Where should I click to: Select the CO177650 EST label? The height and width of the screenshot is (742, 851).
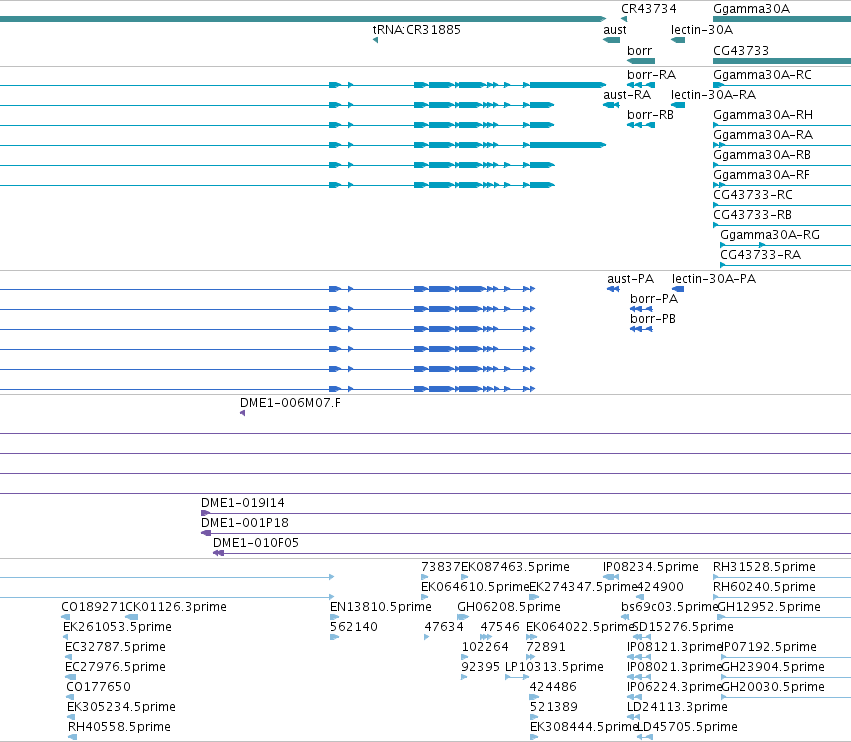point(98,688)
